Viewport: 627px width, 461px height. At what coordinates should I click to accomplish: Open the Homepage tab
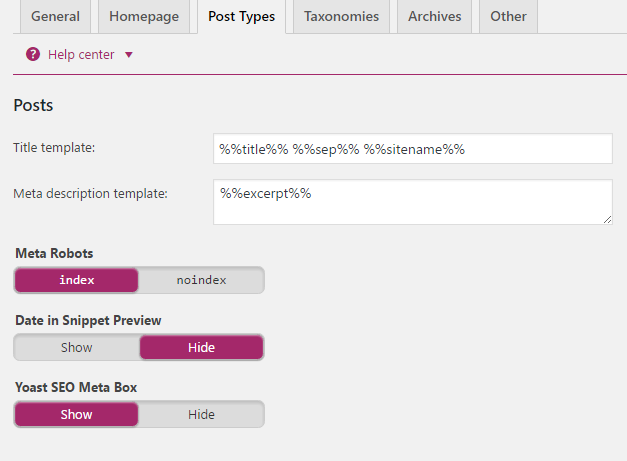point(144,17)
